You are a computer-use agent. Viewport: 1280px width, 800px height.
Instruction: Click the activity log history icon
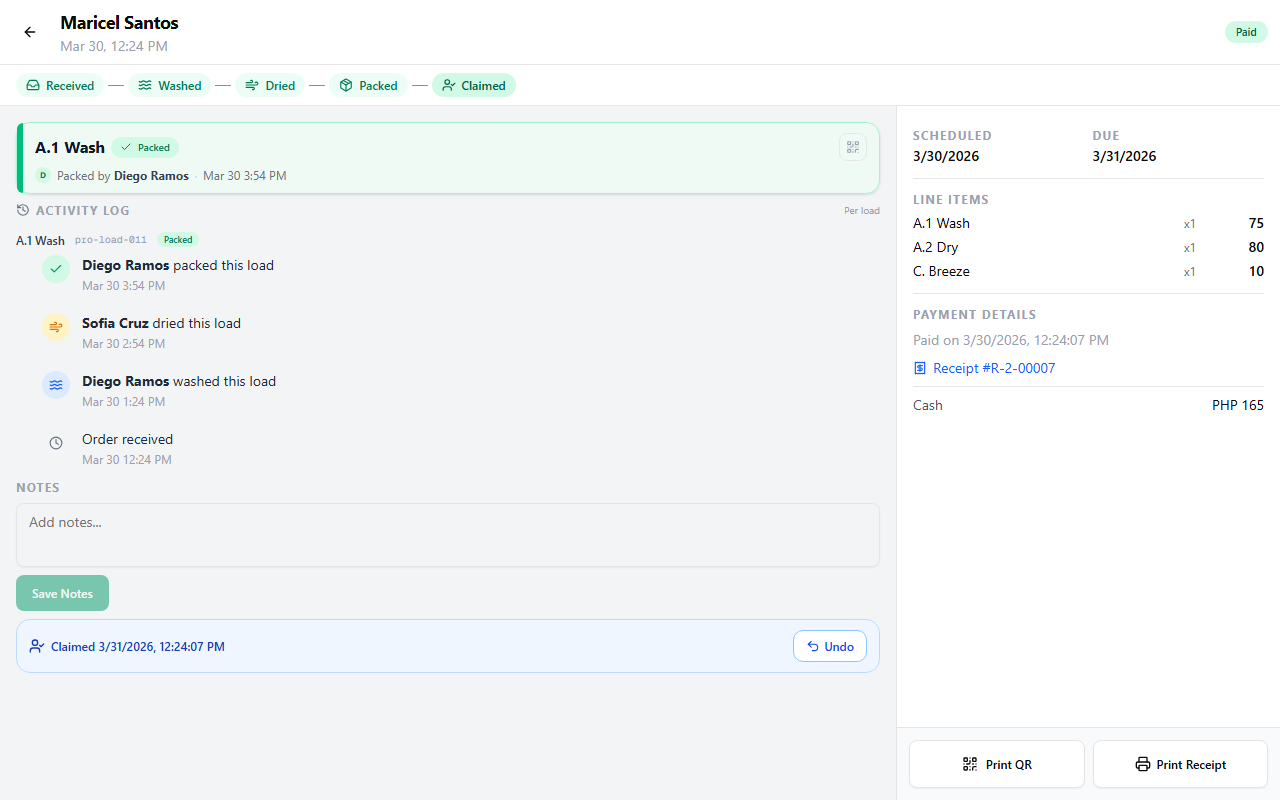(x=23, y=211)
